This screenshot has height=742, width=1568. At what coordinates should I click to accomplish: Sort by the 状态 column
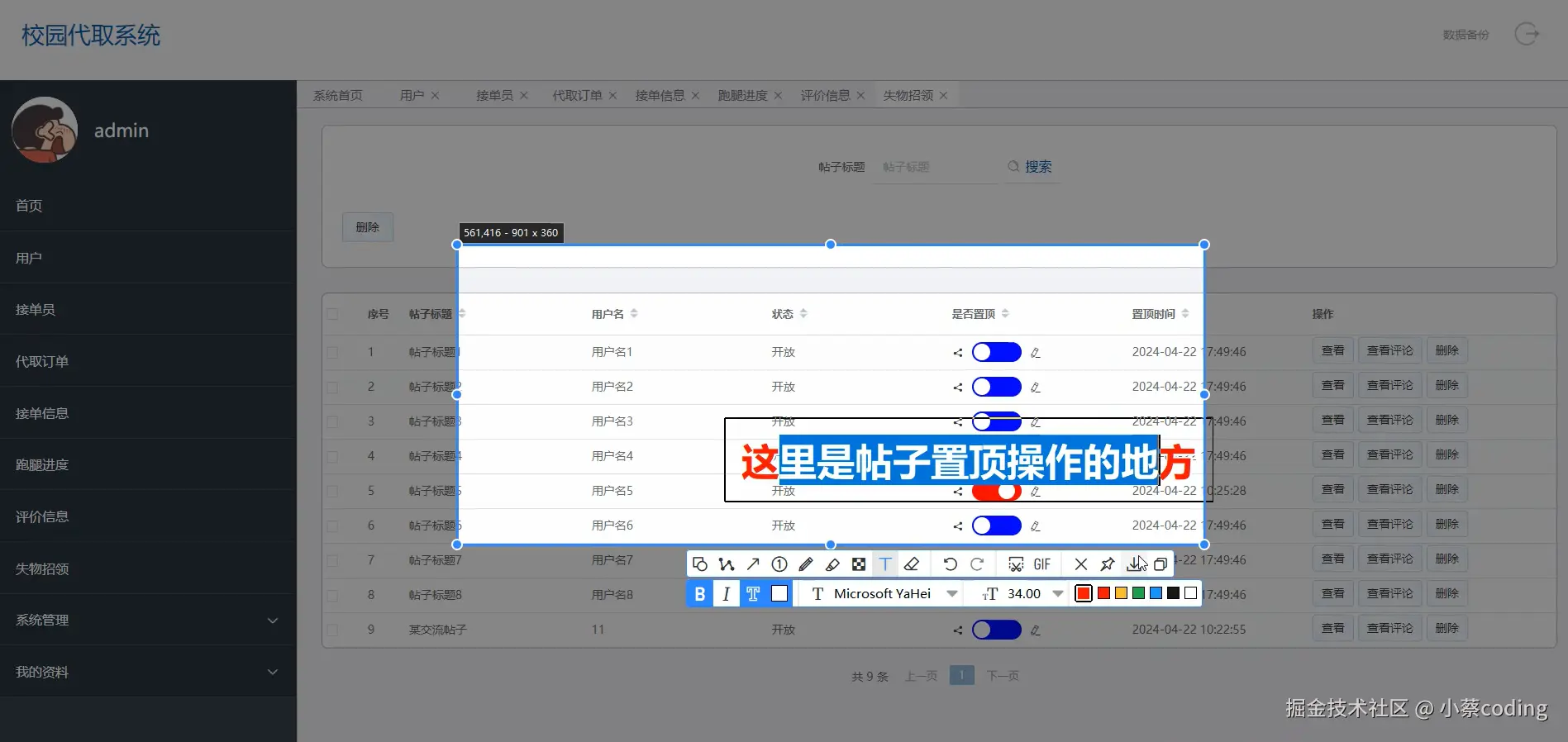click(x=803, y=314)
